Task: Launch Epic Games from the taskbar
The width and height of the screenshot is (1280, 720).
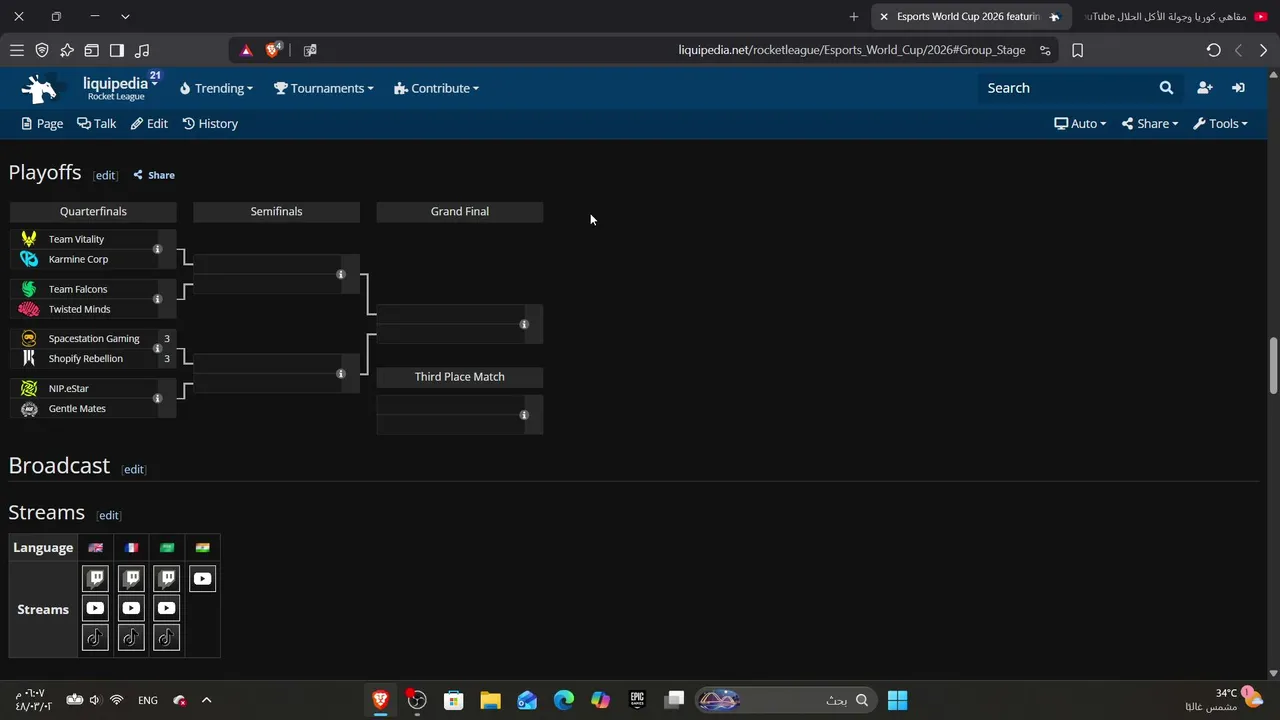Action: (x=637, y=700)
